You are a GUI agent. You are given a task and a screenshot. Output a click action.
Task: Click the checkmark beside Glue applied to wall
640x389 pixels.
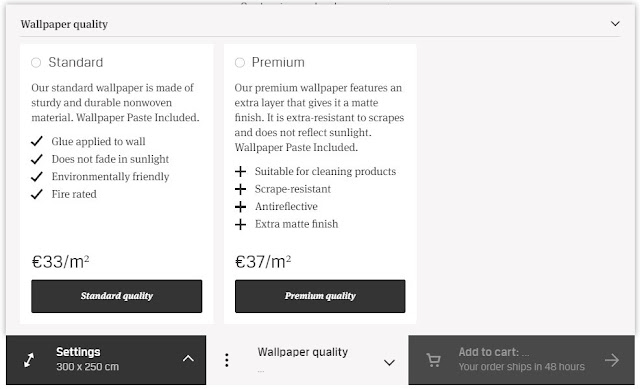37,141
